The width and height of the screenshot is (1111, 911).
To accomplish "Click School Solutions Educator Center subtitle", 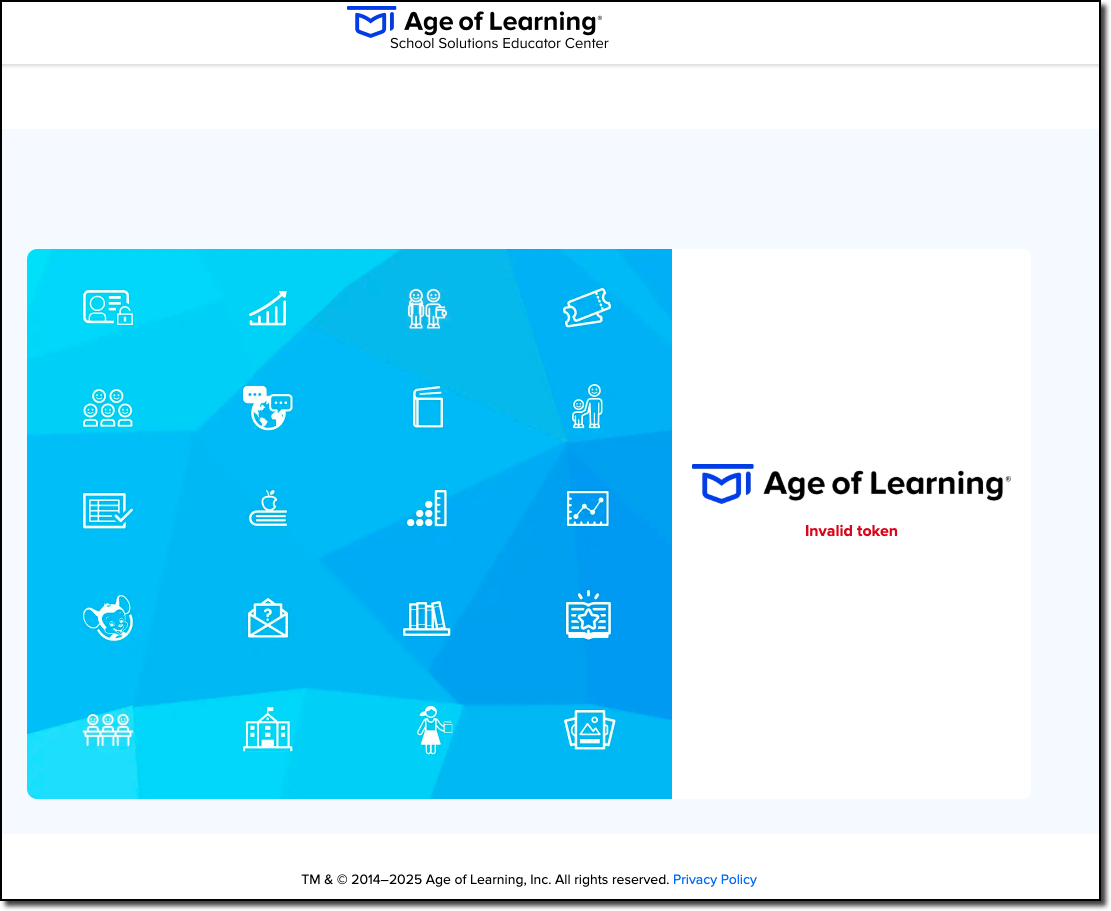I will 499,43.
